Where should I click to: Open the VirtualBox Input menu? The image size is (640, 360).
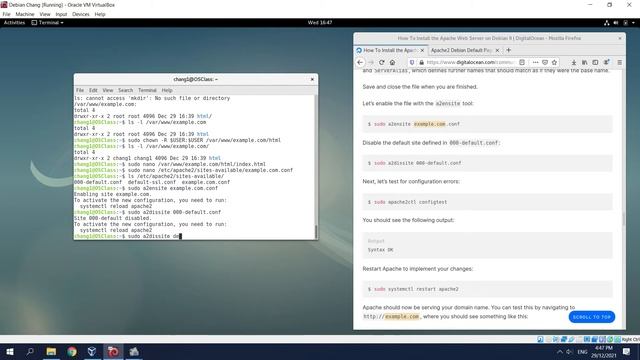click(61, 14)
